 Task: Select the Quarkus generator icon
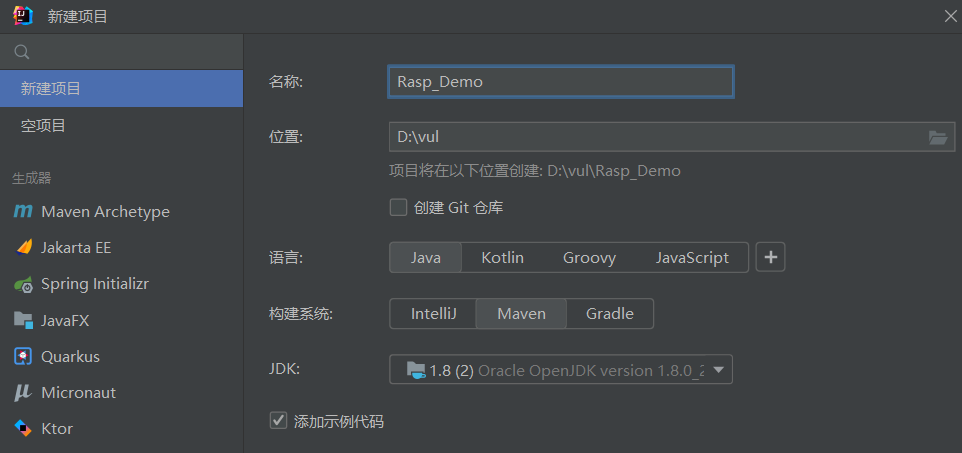point(23,357)
